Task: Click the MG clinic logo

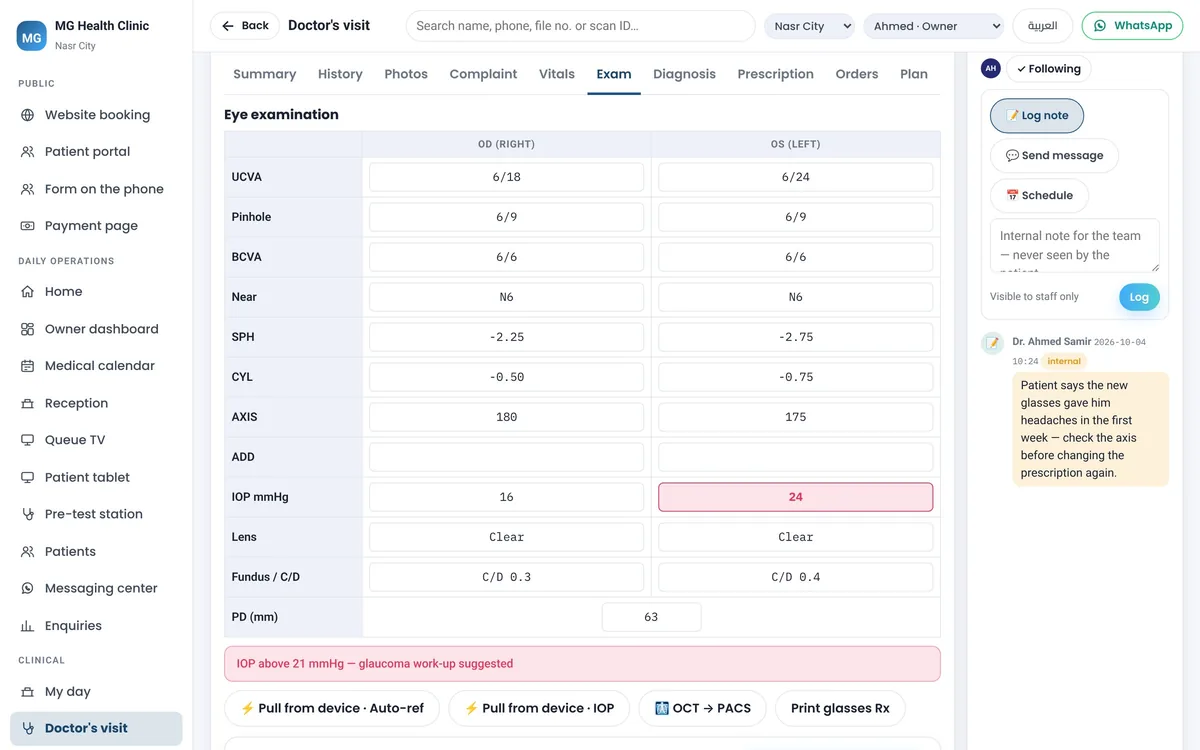Action: tap(32, 36)
